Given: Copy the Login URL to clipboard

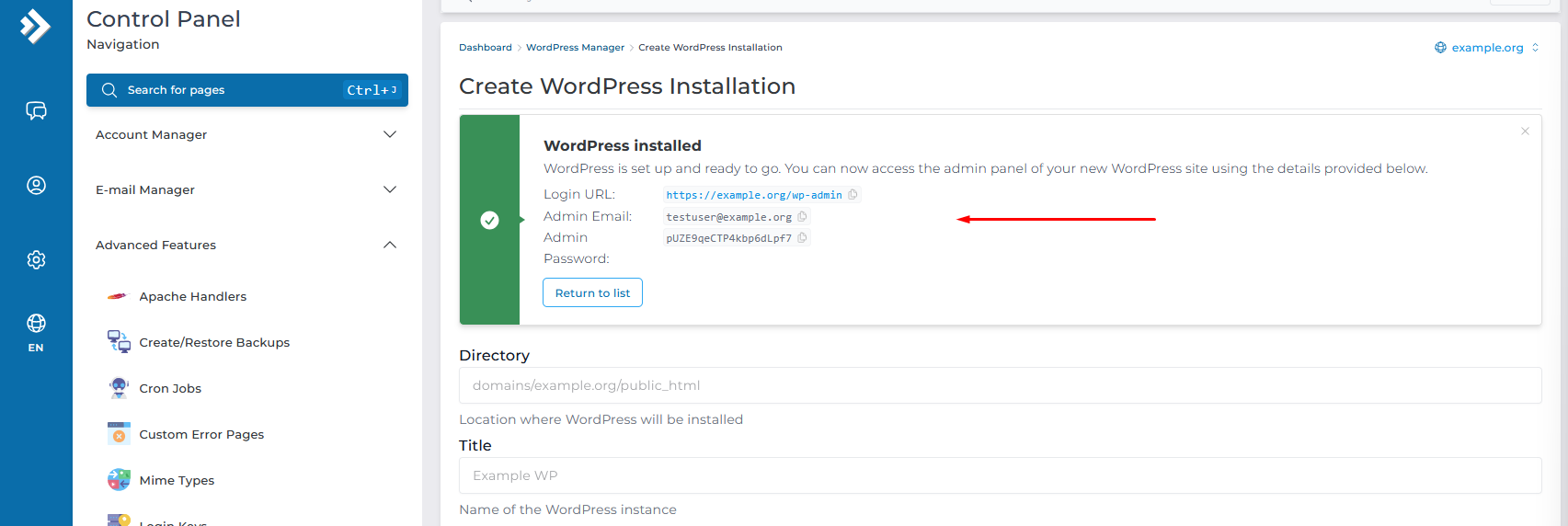Looking at the screenshot, I should pyautogui.click(x=853, y=195).
